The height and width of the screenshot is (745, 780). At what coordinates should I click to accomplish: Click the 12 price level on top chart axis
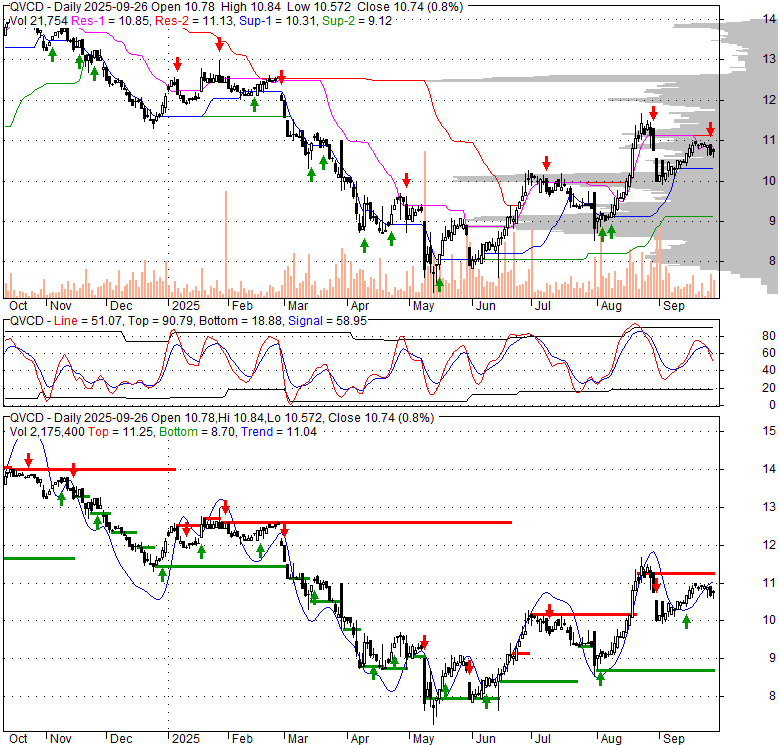point(769,99)
